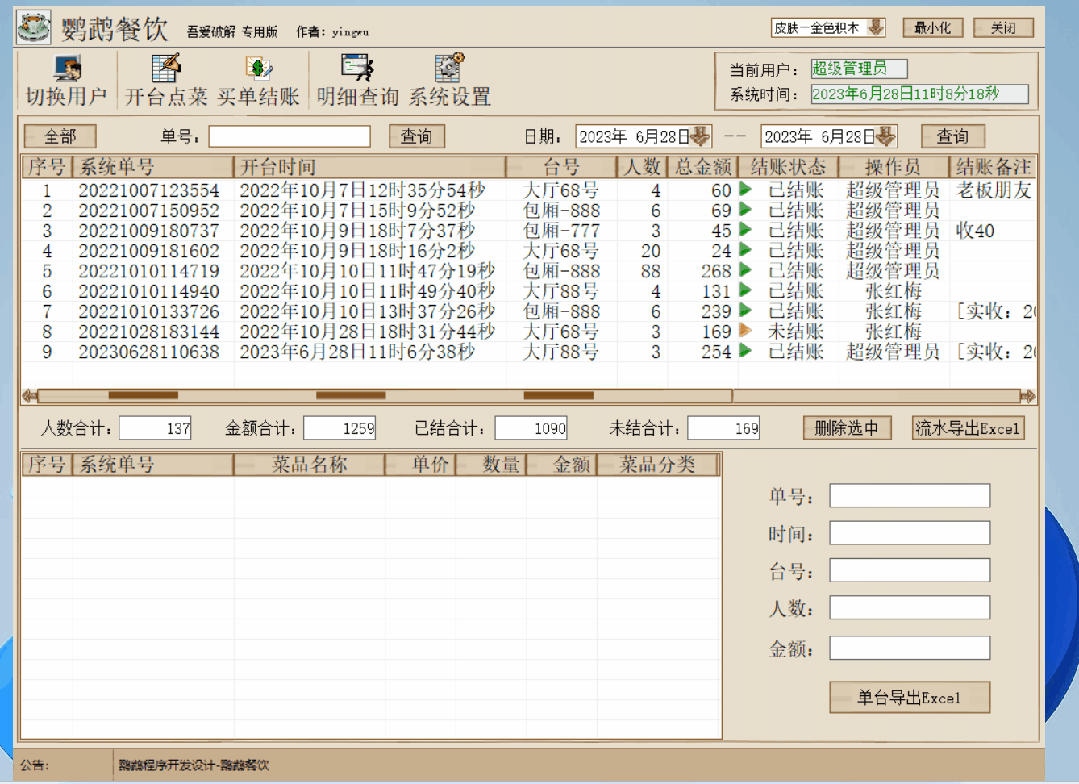Viewport: 1079px width, 784px height.
Task: Click the 操作员 column header
Action: (893, 167)
